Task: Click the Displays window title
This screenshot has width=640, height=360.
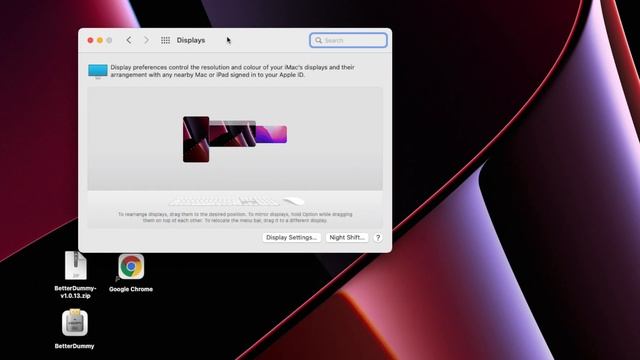Action: click(191, 40)
